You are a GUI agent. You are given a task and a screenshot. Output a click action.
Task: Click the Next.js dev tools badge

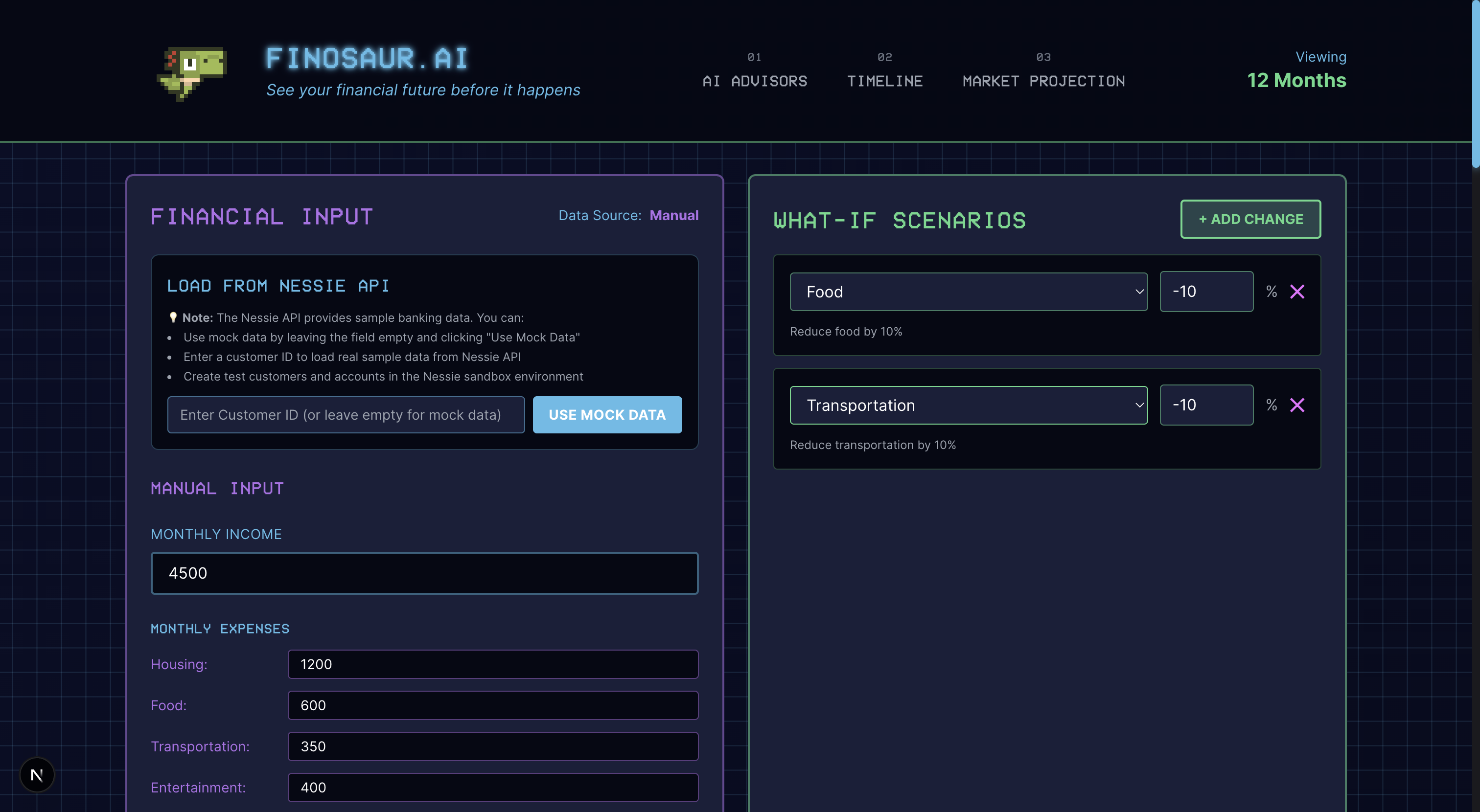point(37,775)
